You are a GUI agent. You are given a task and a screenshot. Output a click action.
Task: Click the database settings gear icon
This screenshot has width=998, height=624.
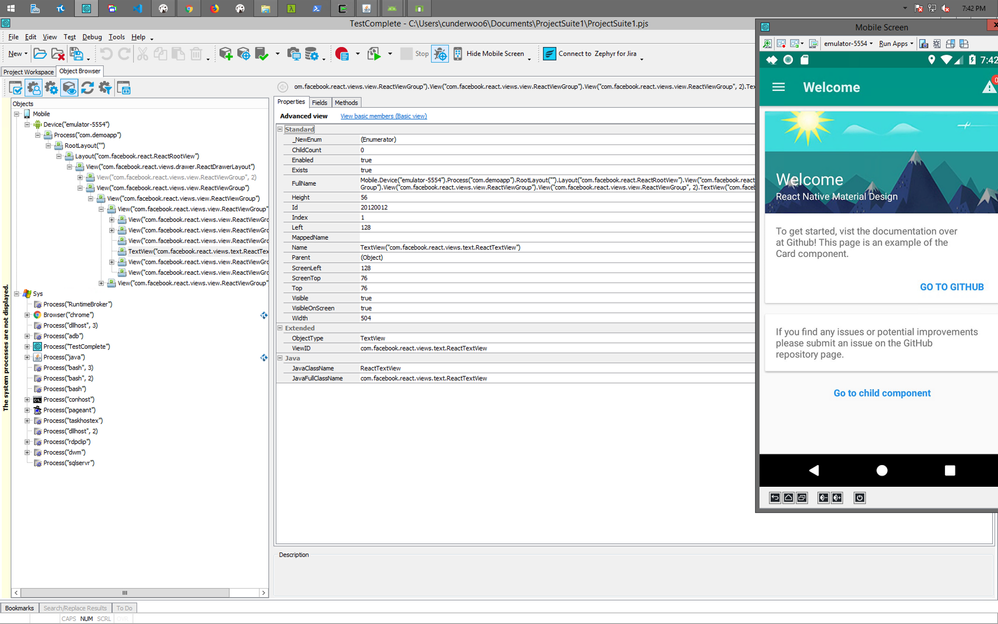click(x=312, y=54)
